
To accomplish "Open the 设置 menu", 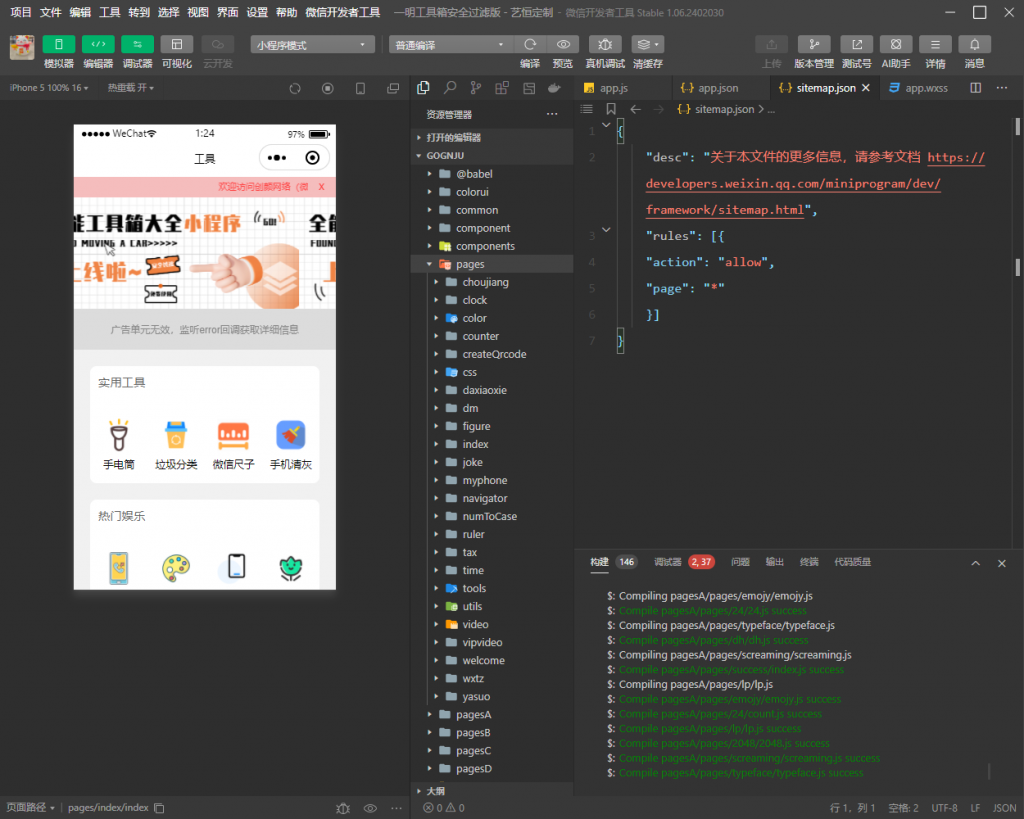I will (x=257, y=12).
